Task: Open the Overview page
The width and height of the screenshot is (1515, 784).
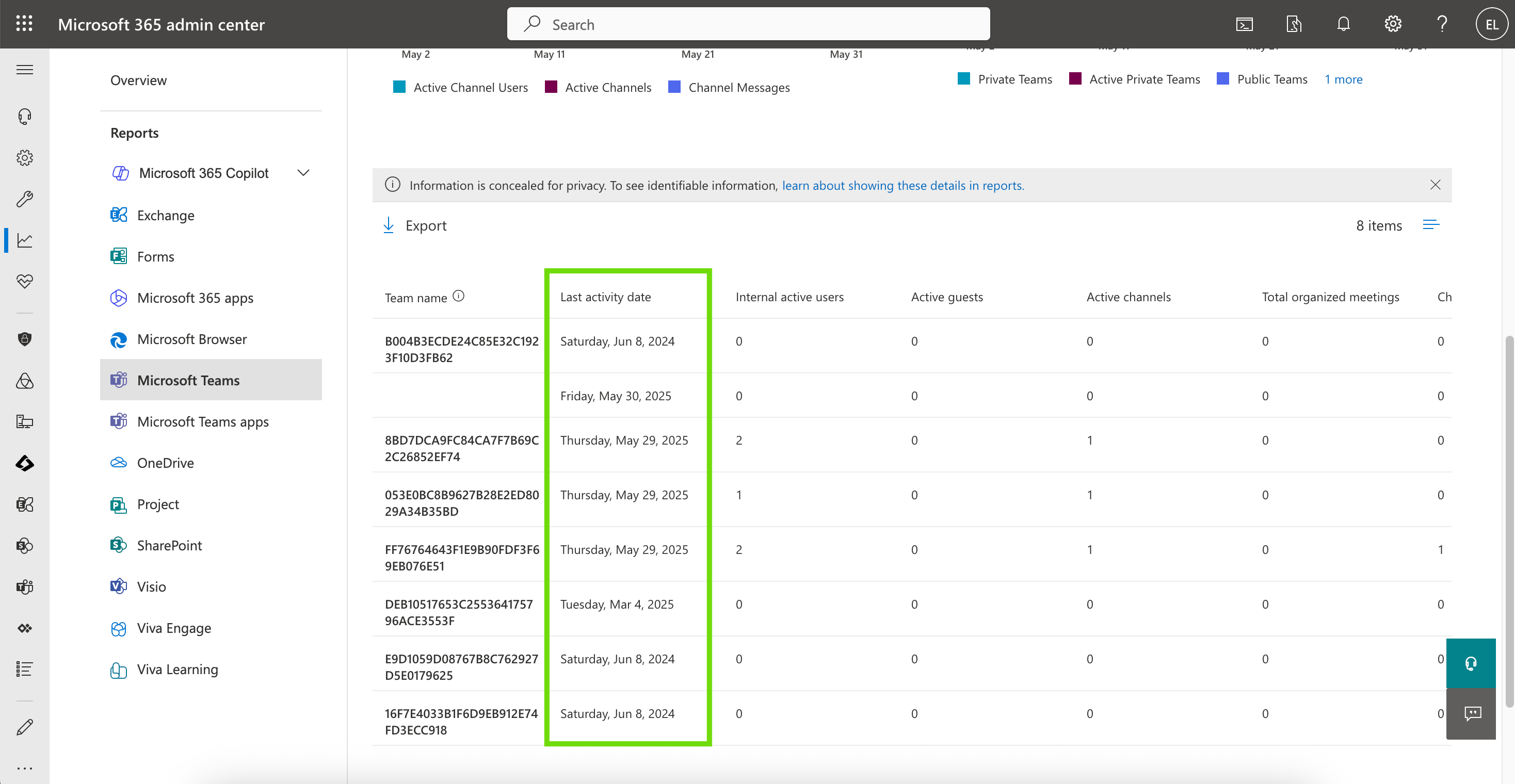Action: 139,80
